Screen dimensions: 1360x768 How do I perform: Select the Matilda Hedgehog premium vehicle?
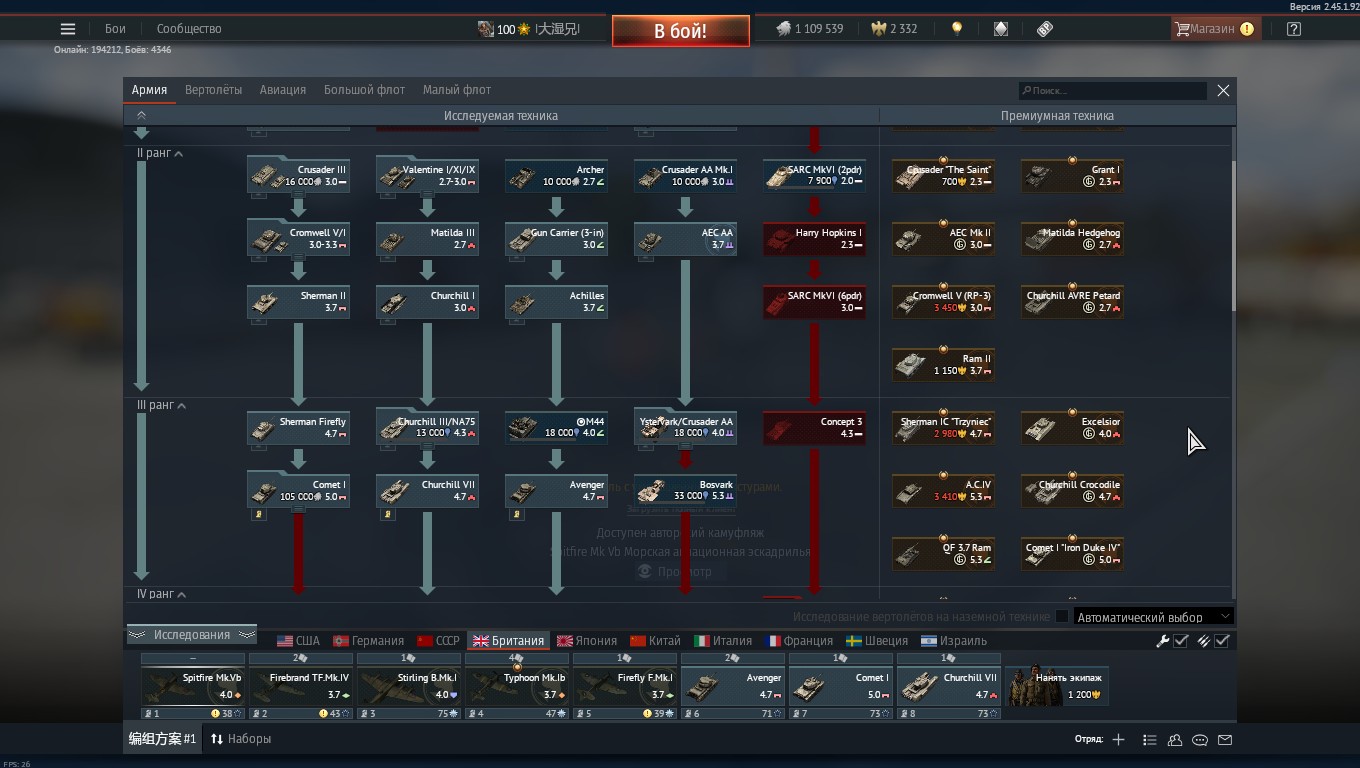[1072, 239]
